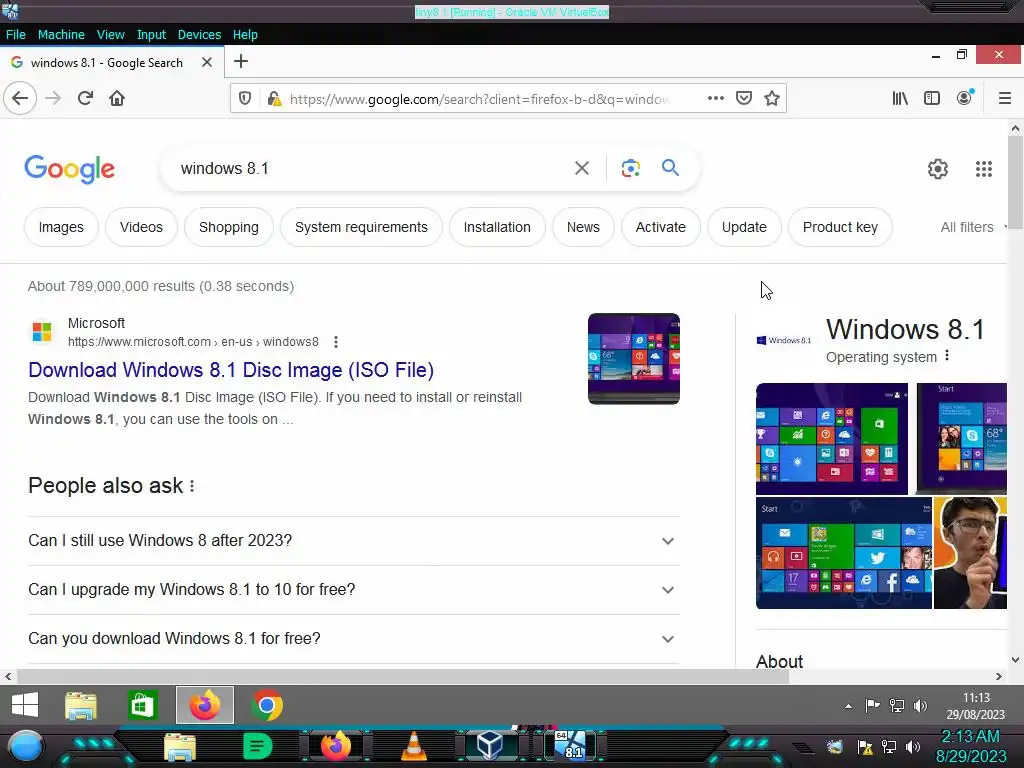Apply System requirements filter chip
Image resolution: width=1024 pixels, height=768 pixels.
[361, 227]
